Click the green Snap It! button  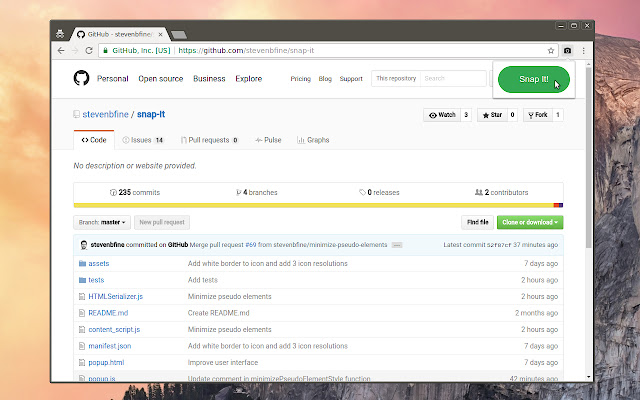point(533,79)
